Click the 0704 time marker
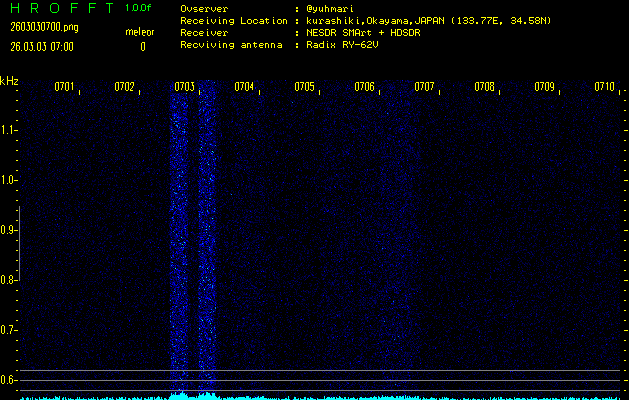The image size is (629, 400). (x=244, y=87)
